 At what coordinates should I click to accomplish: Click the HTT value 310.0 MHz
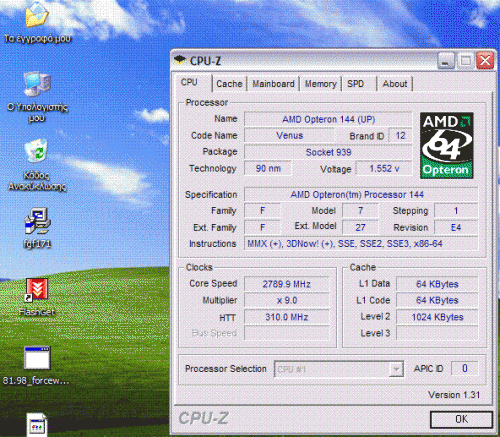pyautogui.click(x=287, y=317)
